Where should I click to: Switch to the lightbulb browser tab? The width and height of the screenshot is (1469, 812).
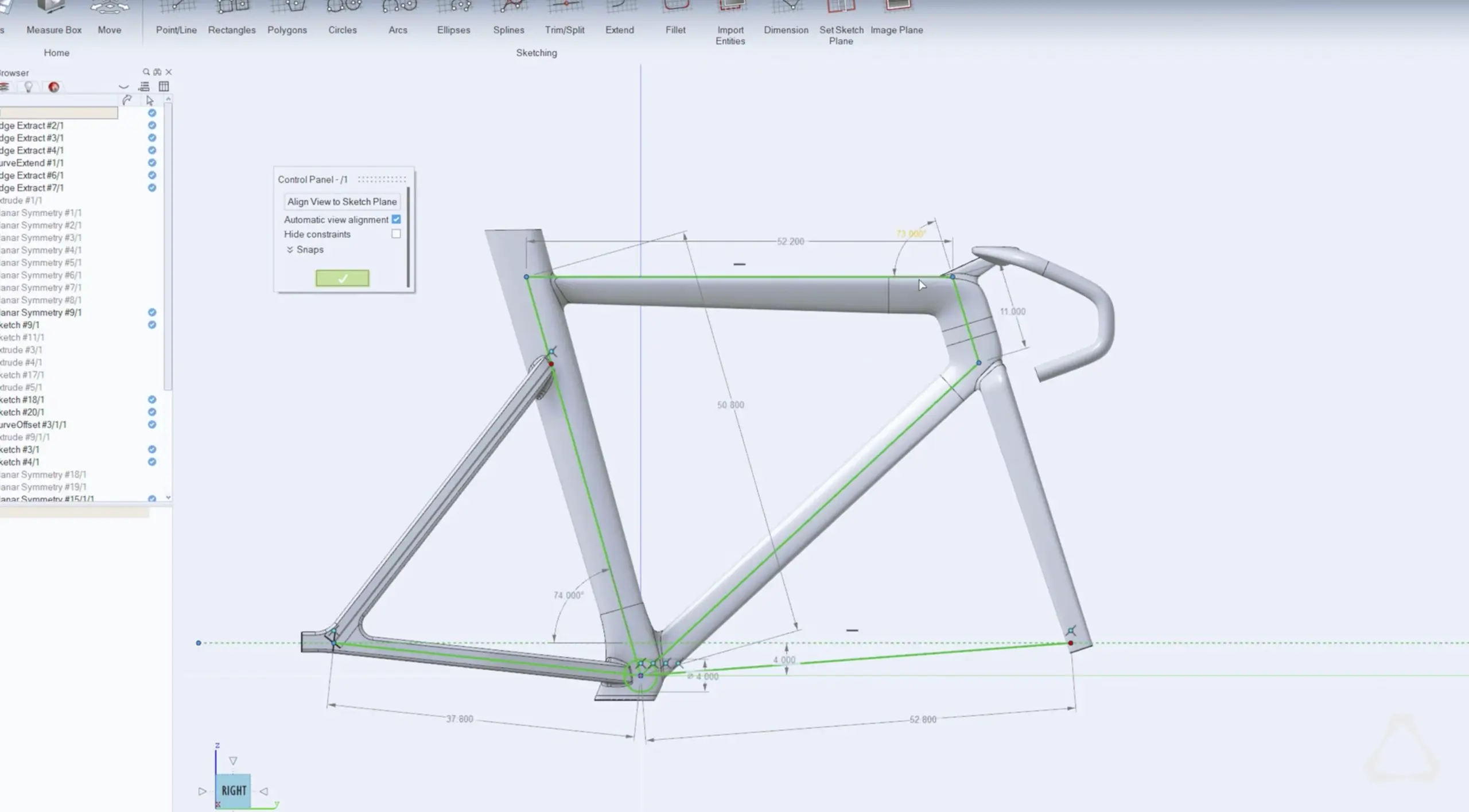[x=28, y=87]
